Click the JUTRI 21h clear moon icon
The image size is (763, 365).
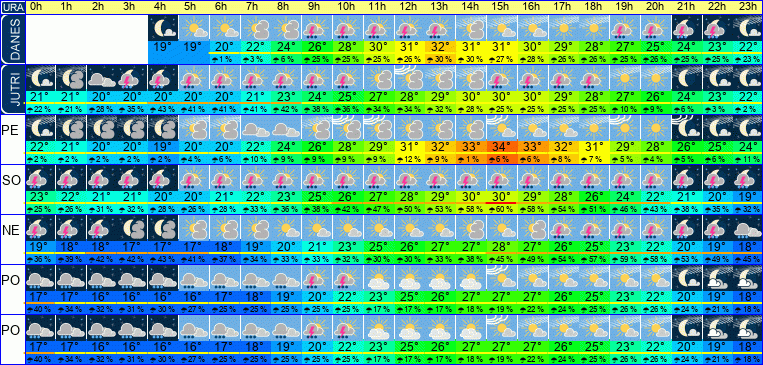[x=687, y=78]
